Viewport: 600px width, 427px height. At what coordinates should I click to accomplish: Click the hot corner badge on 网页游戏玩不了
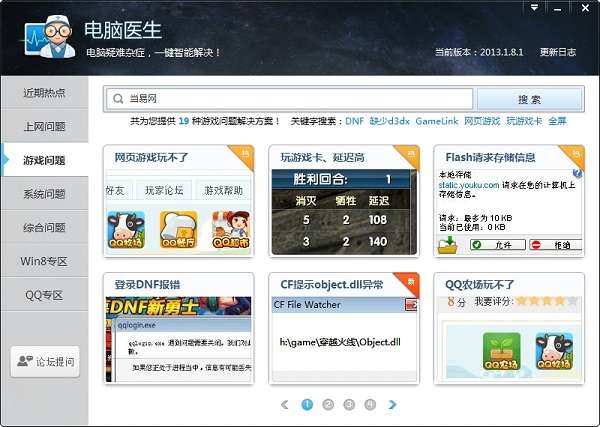tap(244, 155)
